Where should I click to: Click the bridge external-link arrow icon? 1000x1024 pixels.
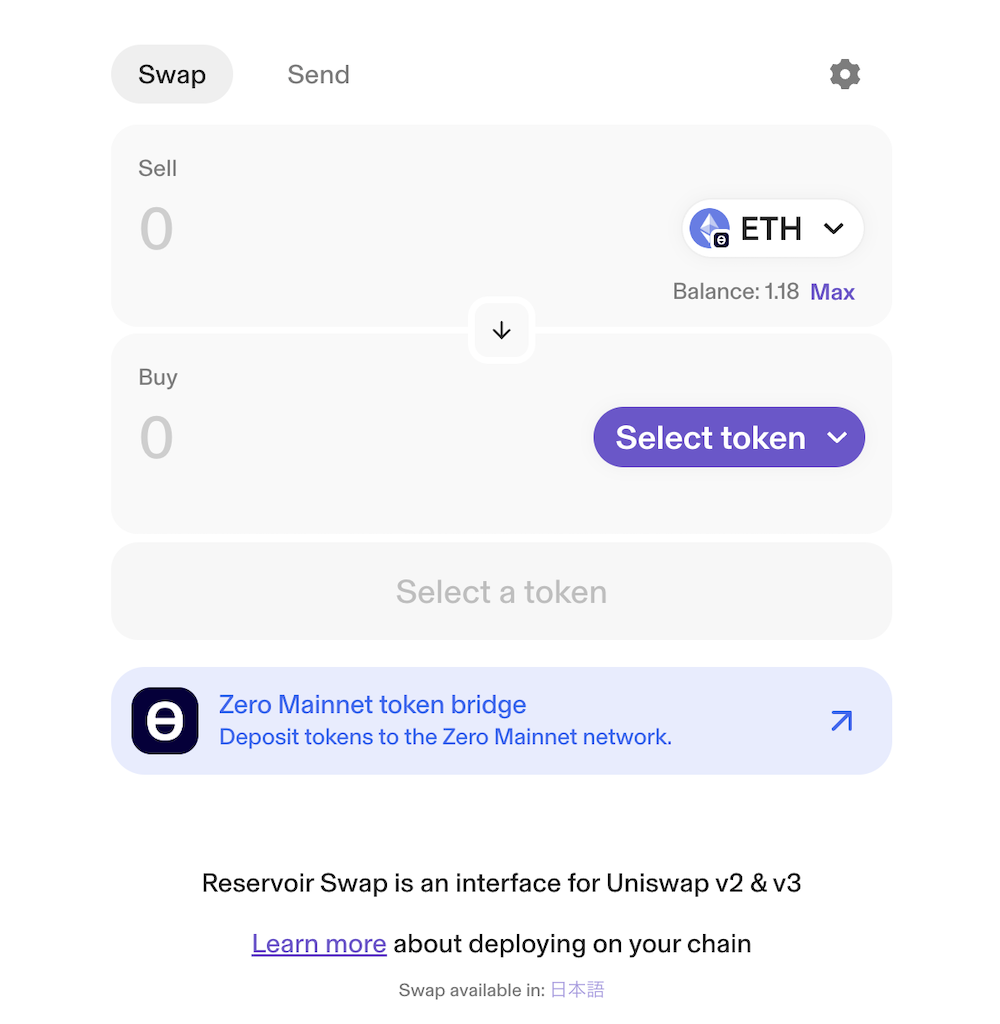click(841, 721)
